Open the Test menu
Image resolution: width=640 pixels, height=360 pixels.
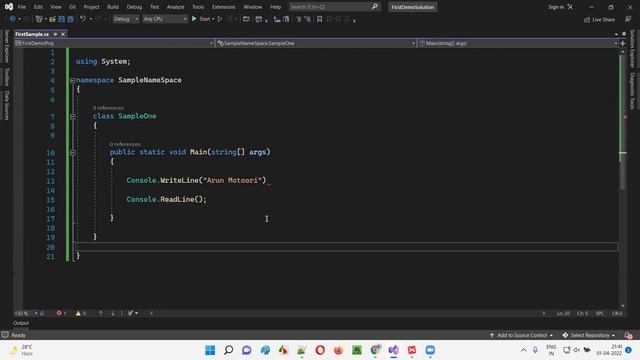pyautogui.click(x=155, y=7)
